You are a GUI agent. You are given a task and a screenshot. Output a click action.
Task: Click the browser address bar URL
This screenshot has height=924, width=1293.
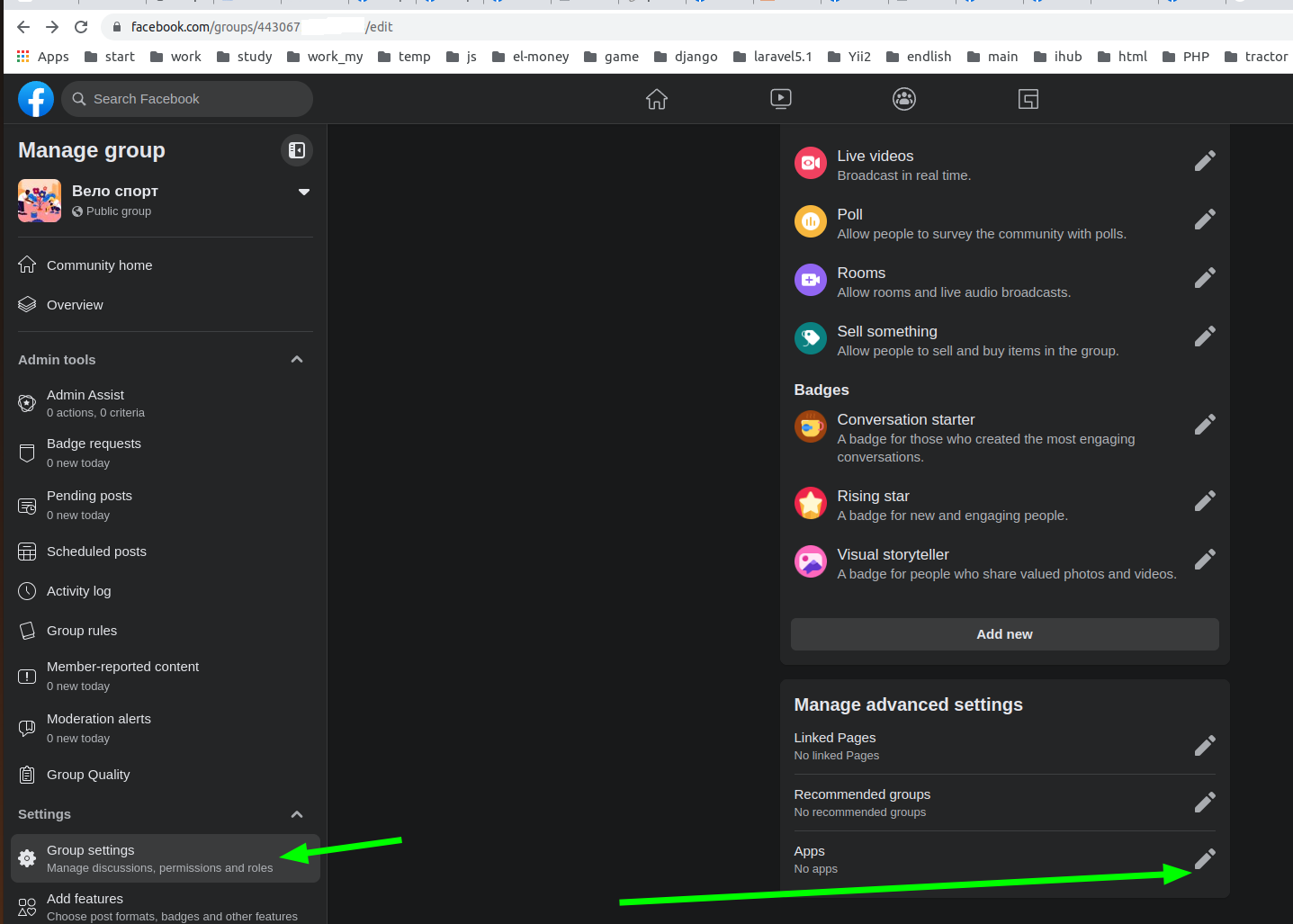pyautogui.click(x=262, y=27)
